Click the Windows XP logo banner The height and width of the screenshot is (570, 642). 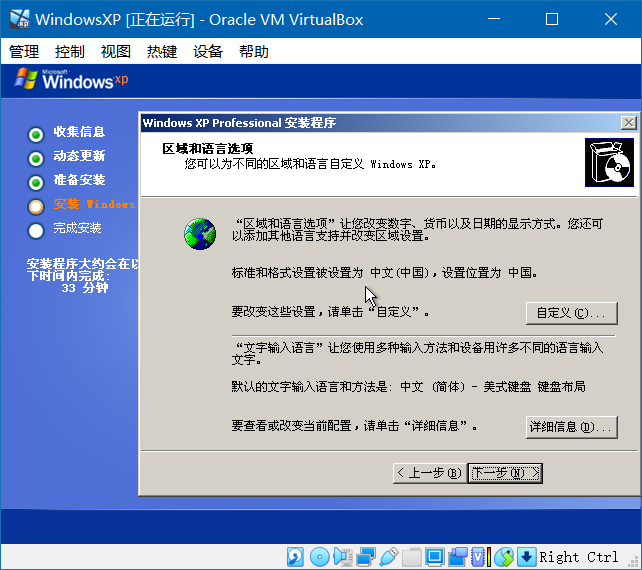tap(71, 79)
